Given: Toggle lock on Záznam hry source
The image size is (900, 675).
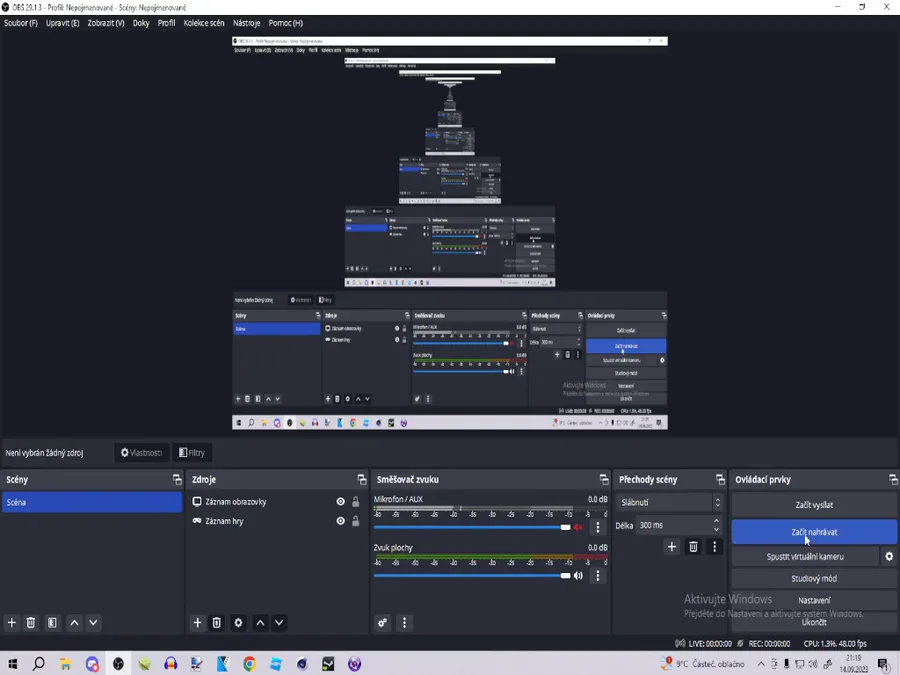Looking at the screenshot, I should 356,521.
